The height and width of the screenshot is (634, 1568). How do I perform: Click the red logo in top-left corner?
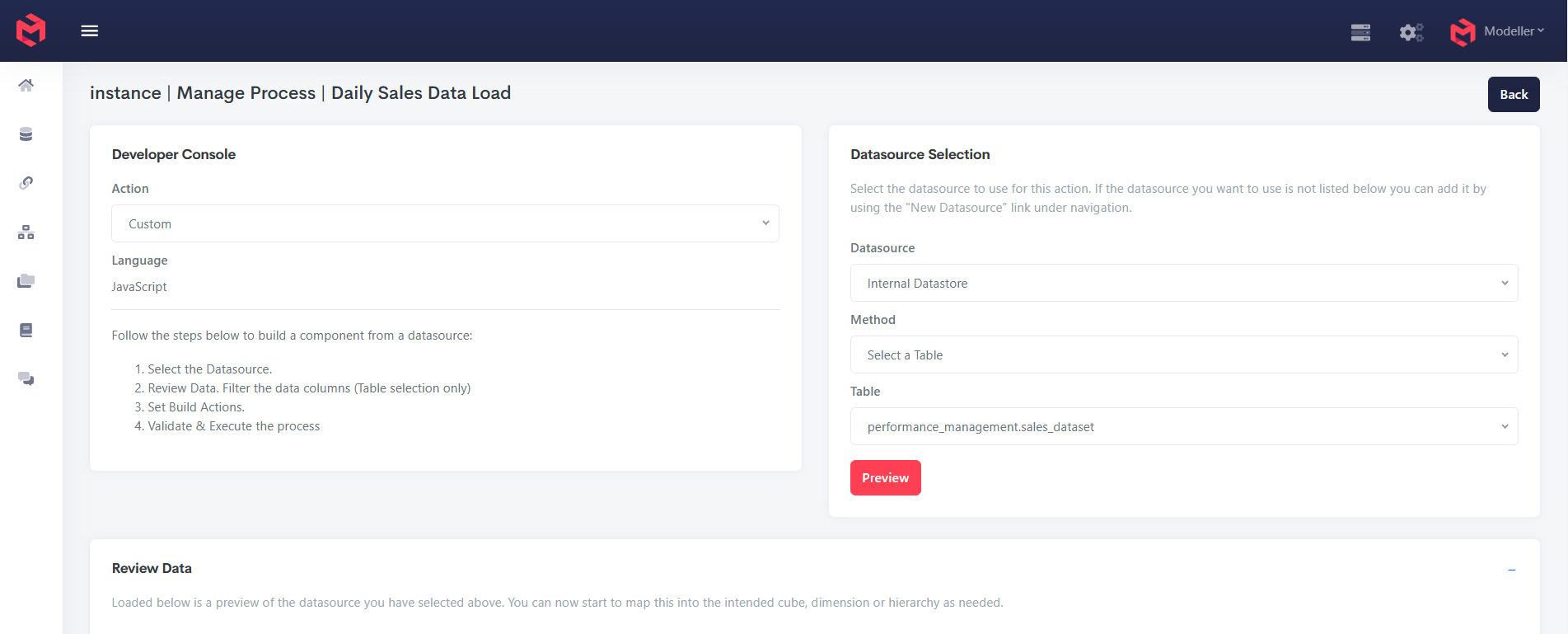[30, 31]
